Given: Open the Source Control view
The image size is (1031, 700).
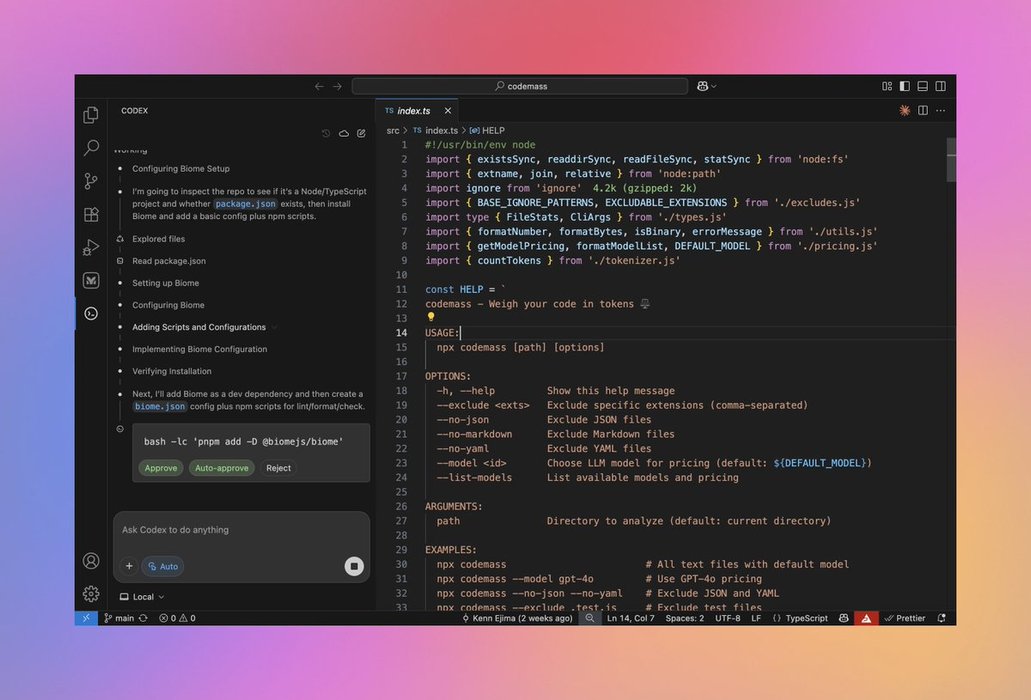Looking at the screenshot, I should [91, 181].
